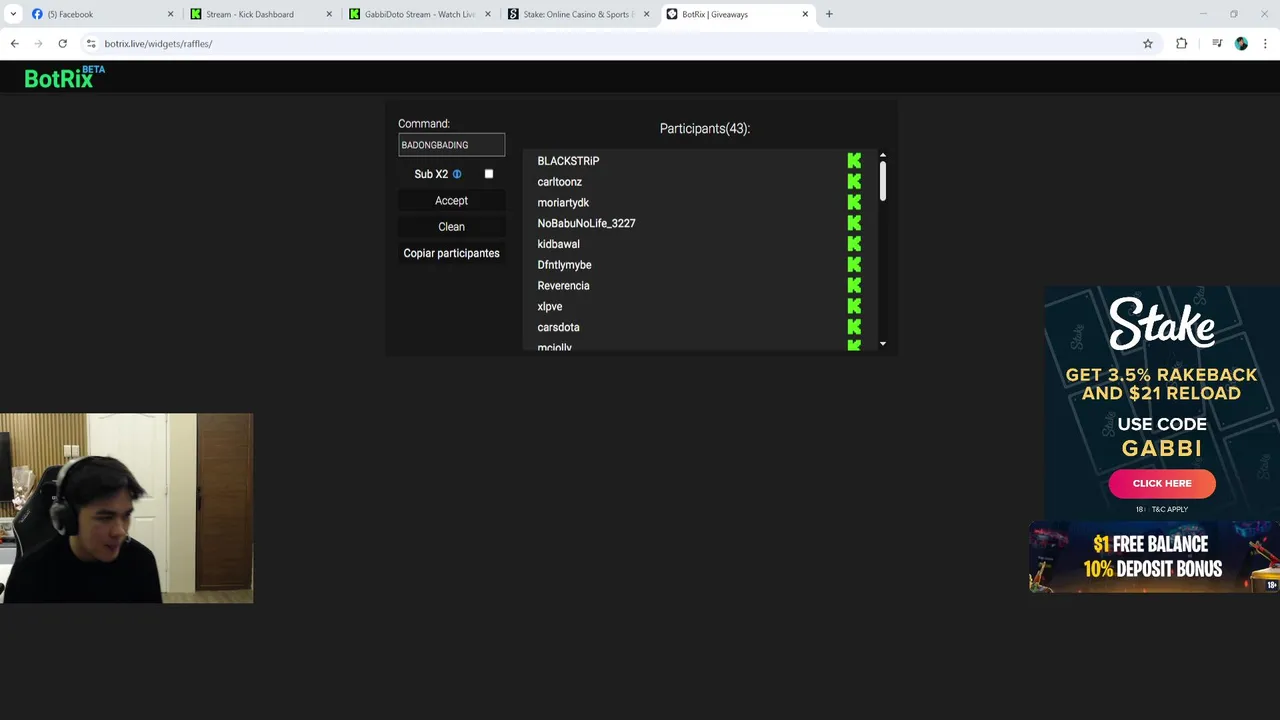This screenshot has height=720, width=1280.
Task: Open the tab search dropdown arrow
Action: pyautogui.click(x=14, y=14)
